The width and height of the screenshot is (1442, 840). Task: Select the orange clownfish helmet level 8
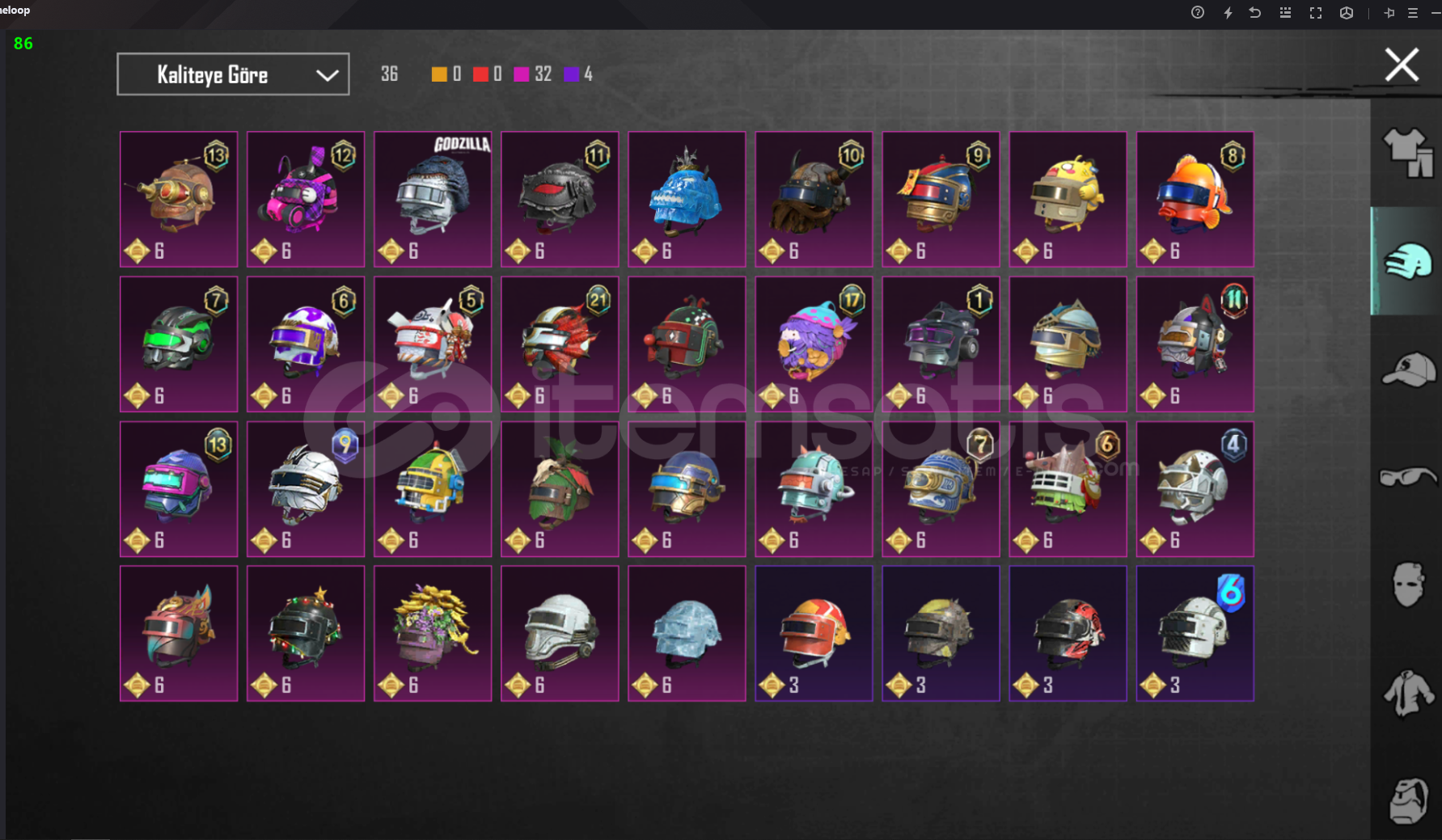(1195, 199)
